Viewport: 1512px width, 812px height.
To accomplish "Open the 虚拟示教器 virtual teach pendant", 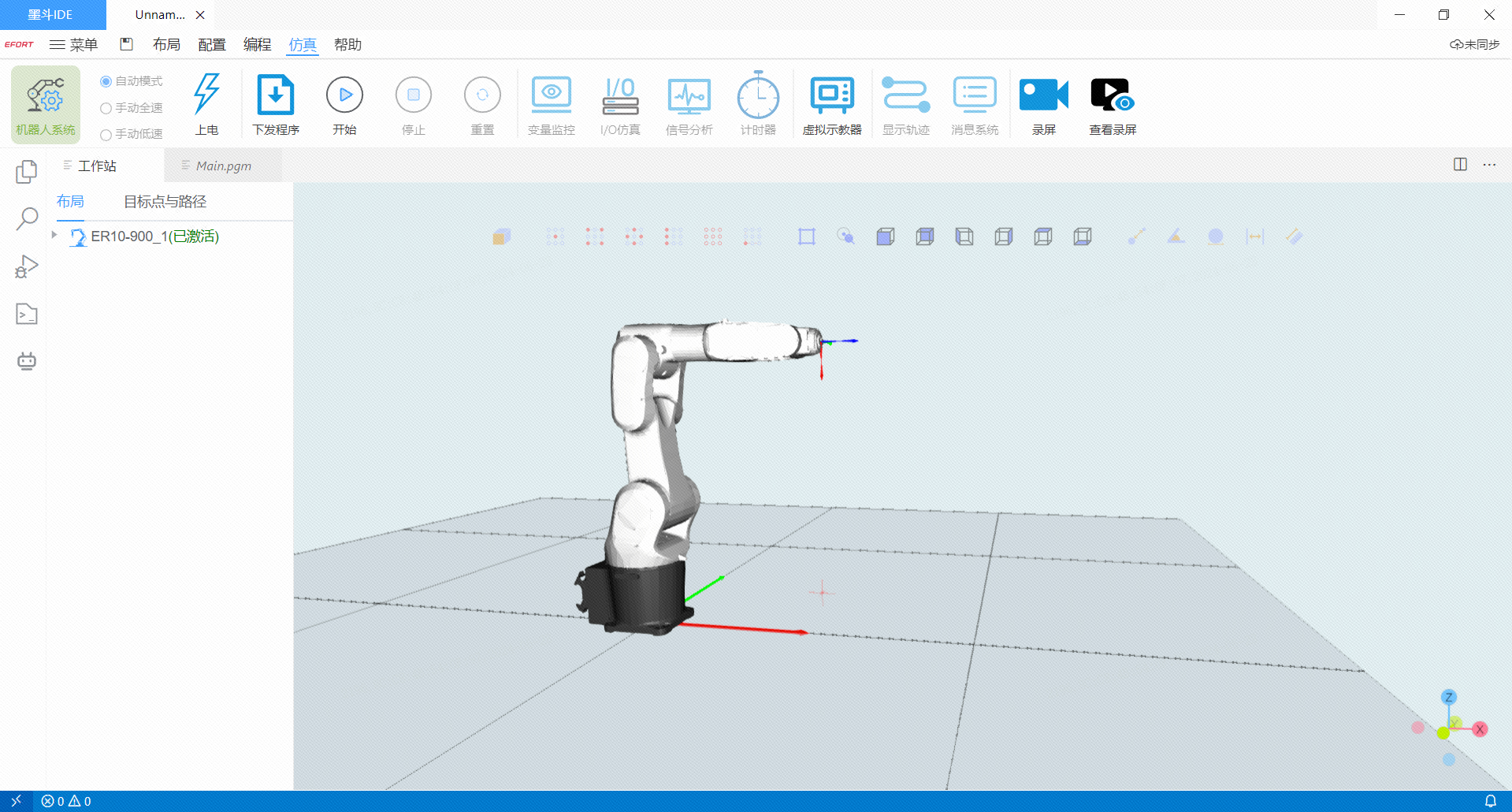I will point(831,96).
